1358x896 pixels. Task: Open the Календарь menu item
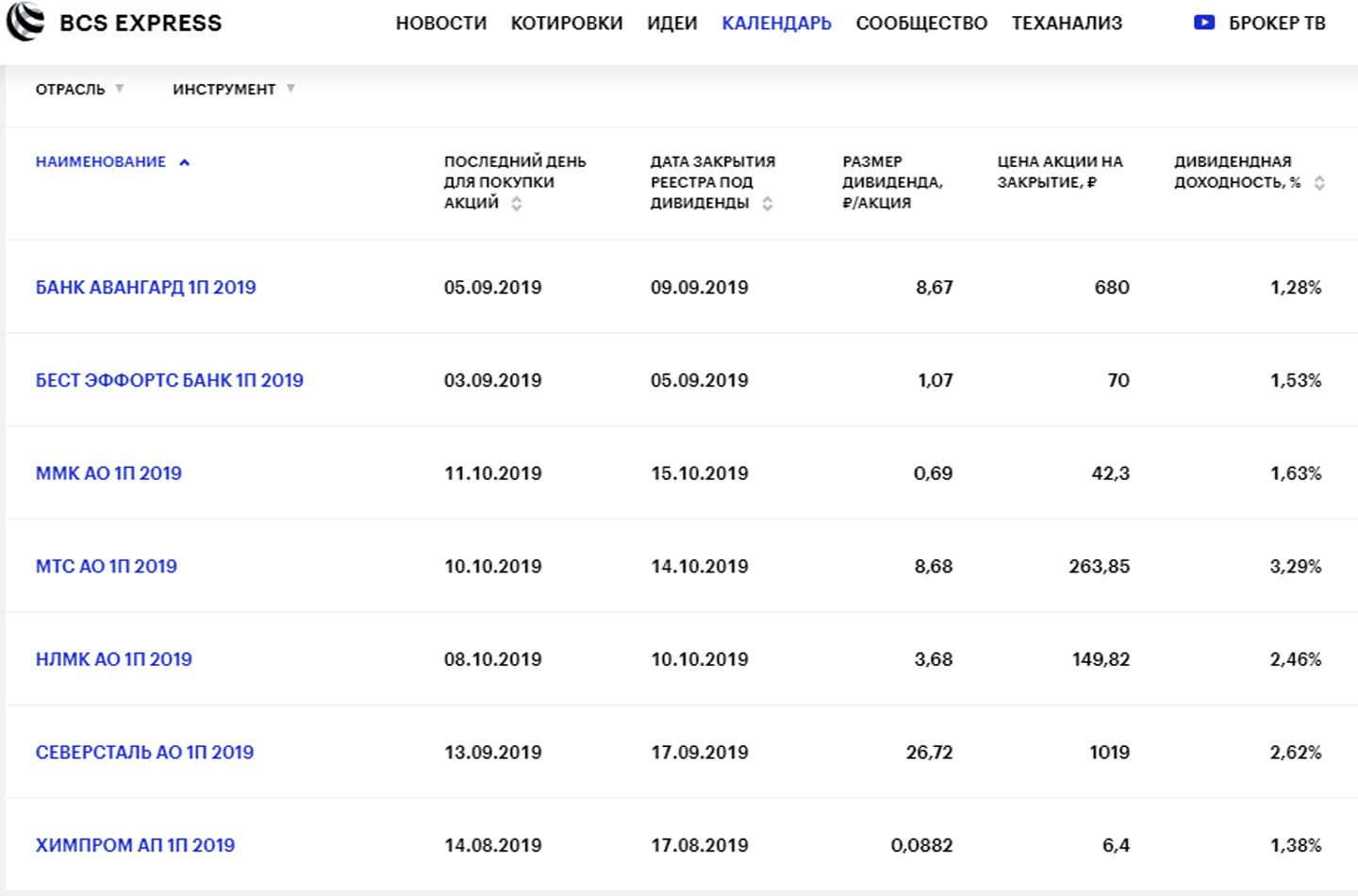(x=777, y=23)
